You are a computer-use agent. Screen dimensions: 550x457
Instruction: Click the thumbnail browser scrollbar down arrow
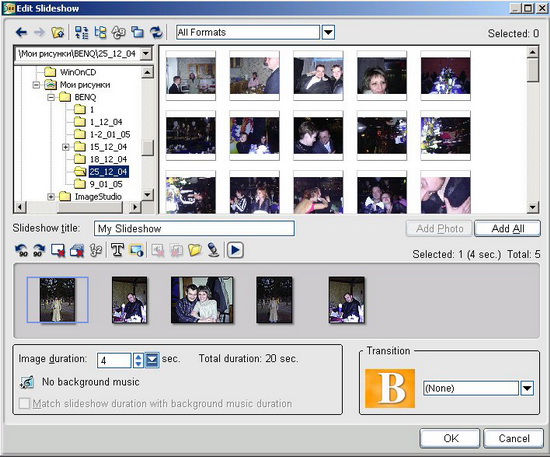pos(533,207)
